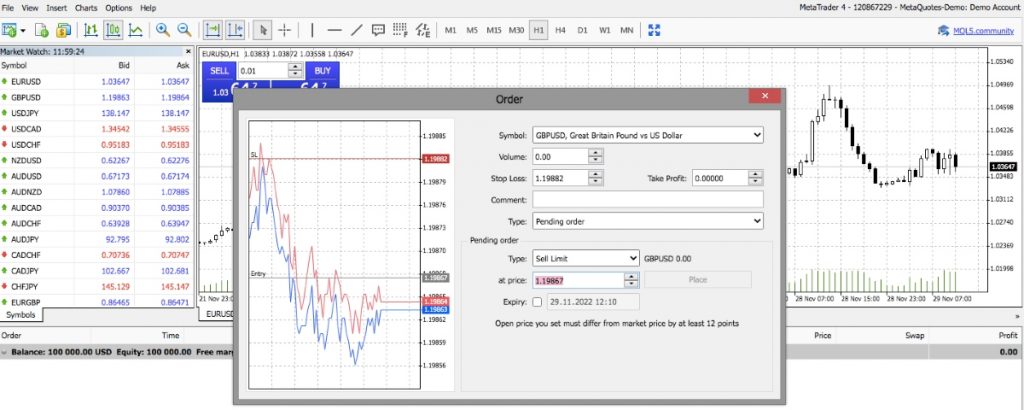Select AUDNZD row in Market Watch
The height and width of the screenshot is (410, 1024).
click(97, 192)
